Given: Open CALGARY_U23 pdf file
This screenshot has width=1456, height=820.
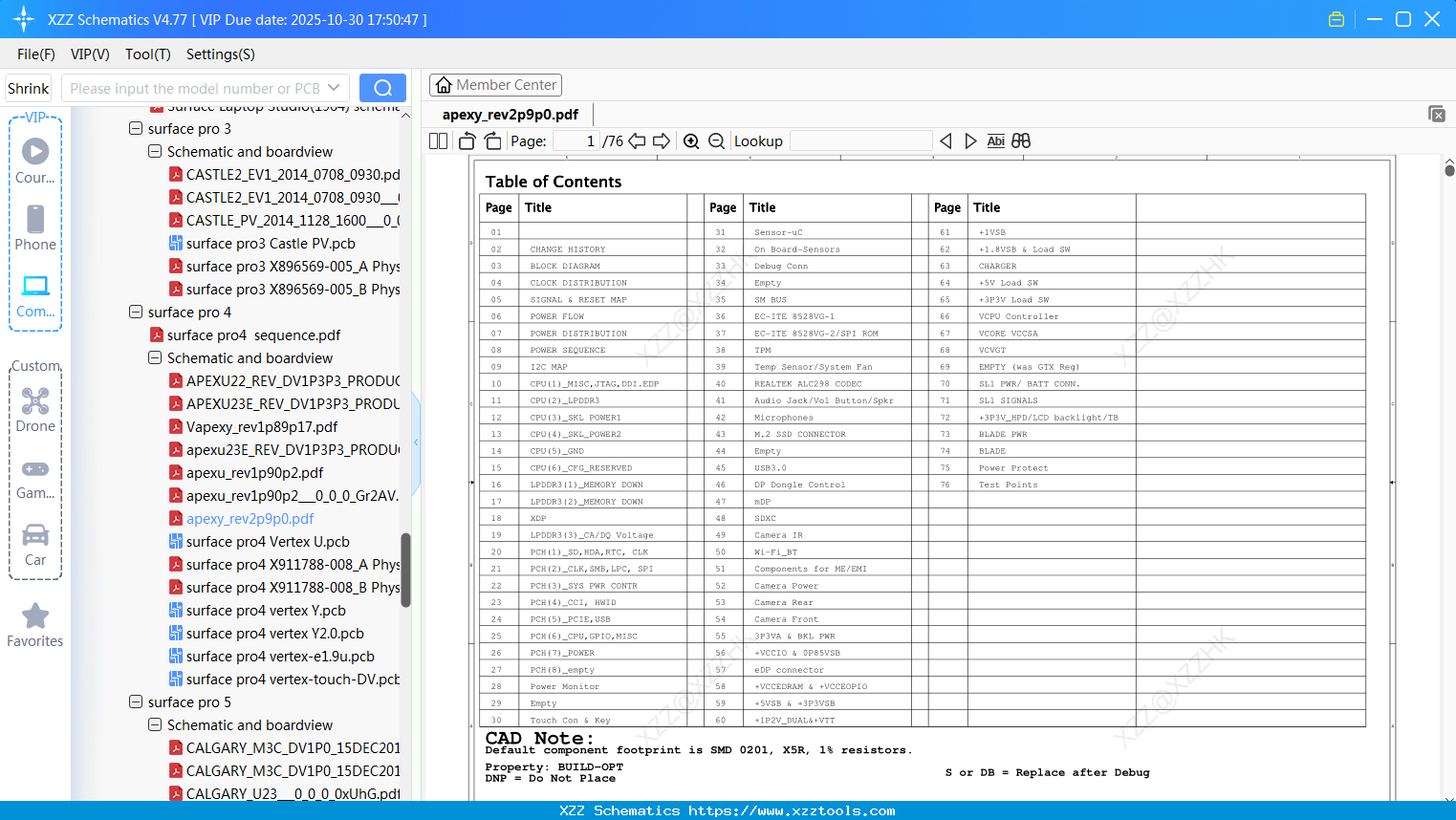Looking at the screenshot, I should [293, 793].
